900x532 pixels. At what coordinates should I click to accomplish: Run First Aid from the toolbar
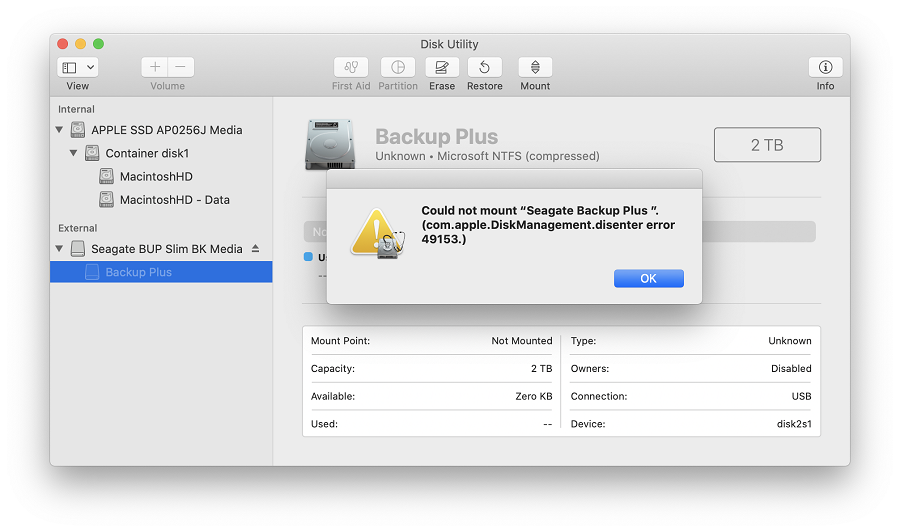[351, 67]
